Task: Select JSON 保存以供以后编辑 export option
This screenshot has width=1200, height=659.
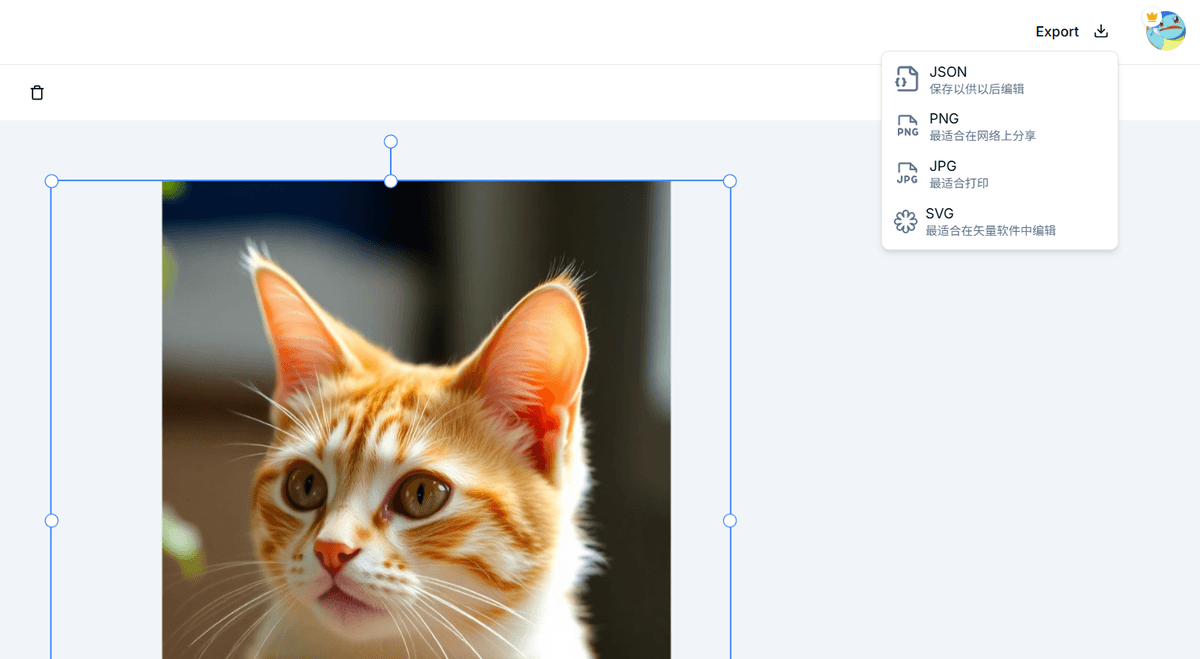Action: [x=976, y=80]
